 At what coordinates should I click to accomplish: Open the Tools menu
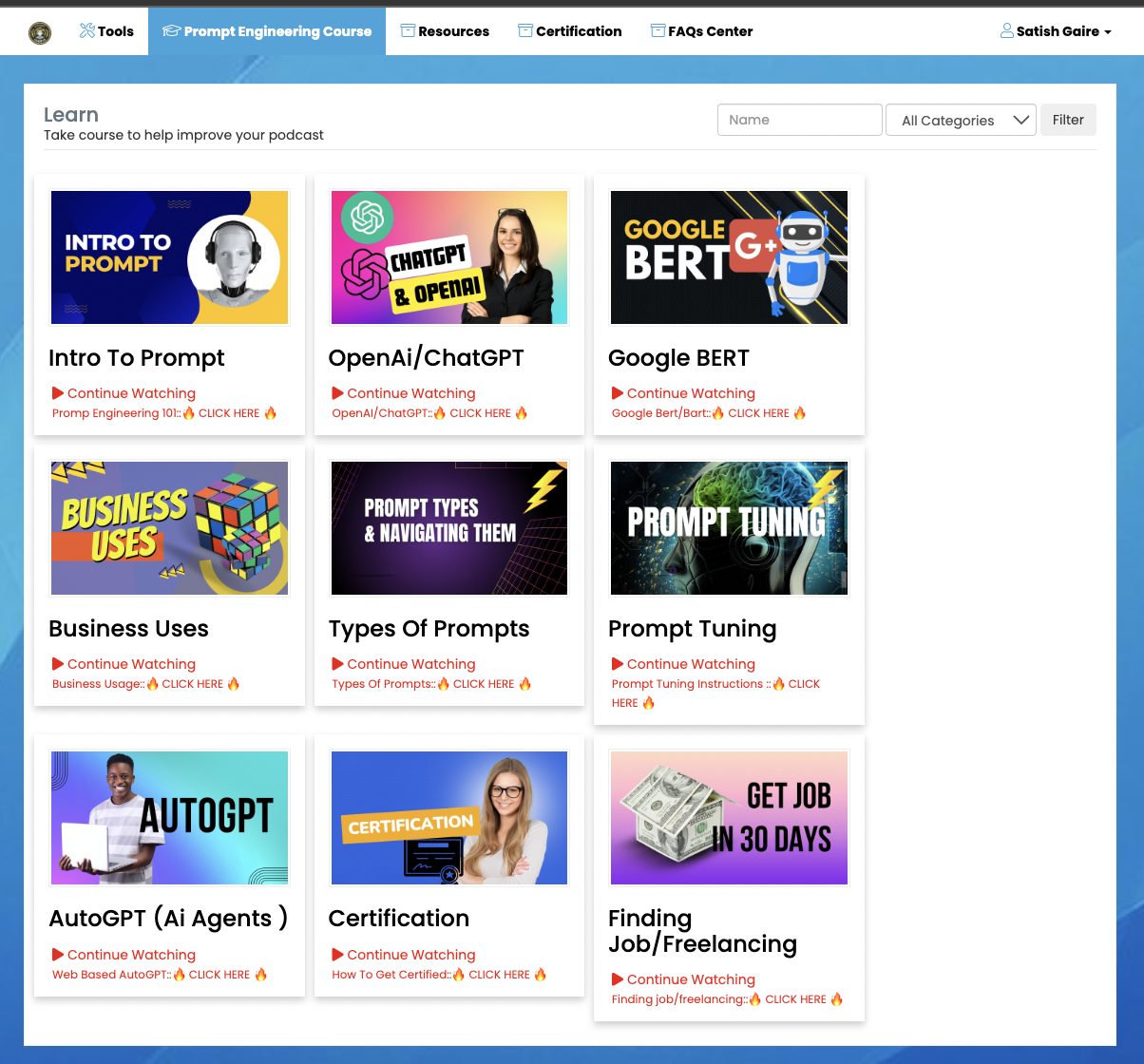106,31
